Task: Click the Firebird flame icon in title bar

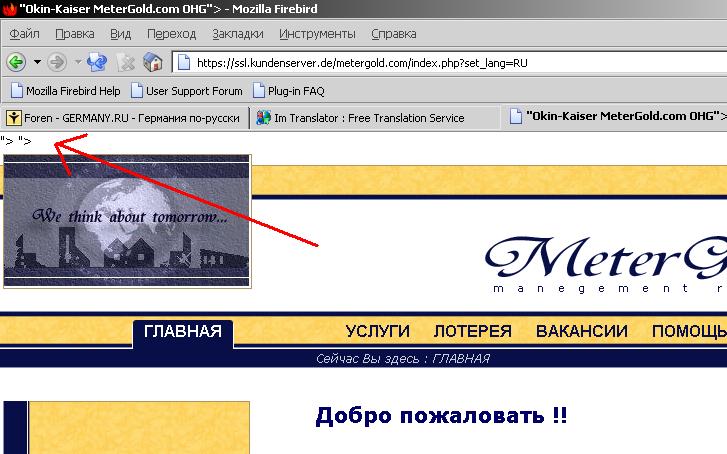Action: (x=9, y=9)
